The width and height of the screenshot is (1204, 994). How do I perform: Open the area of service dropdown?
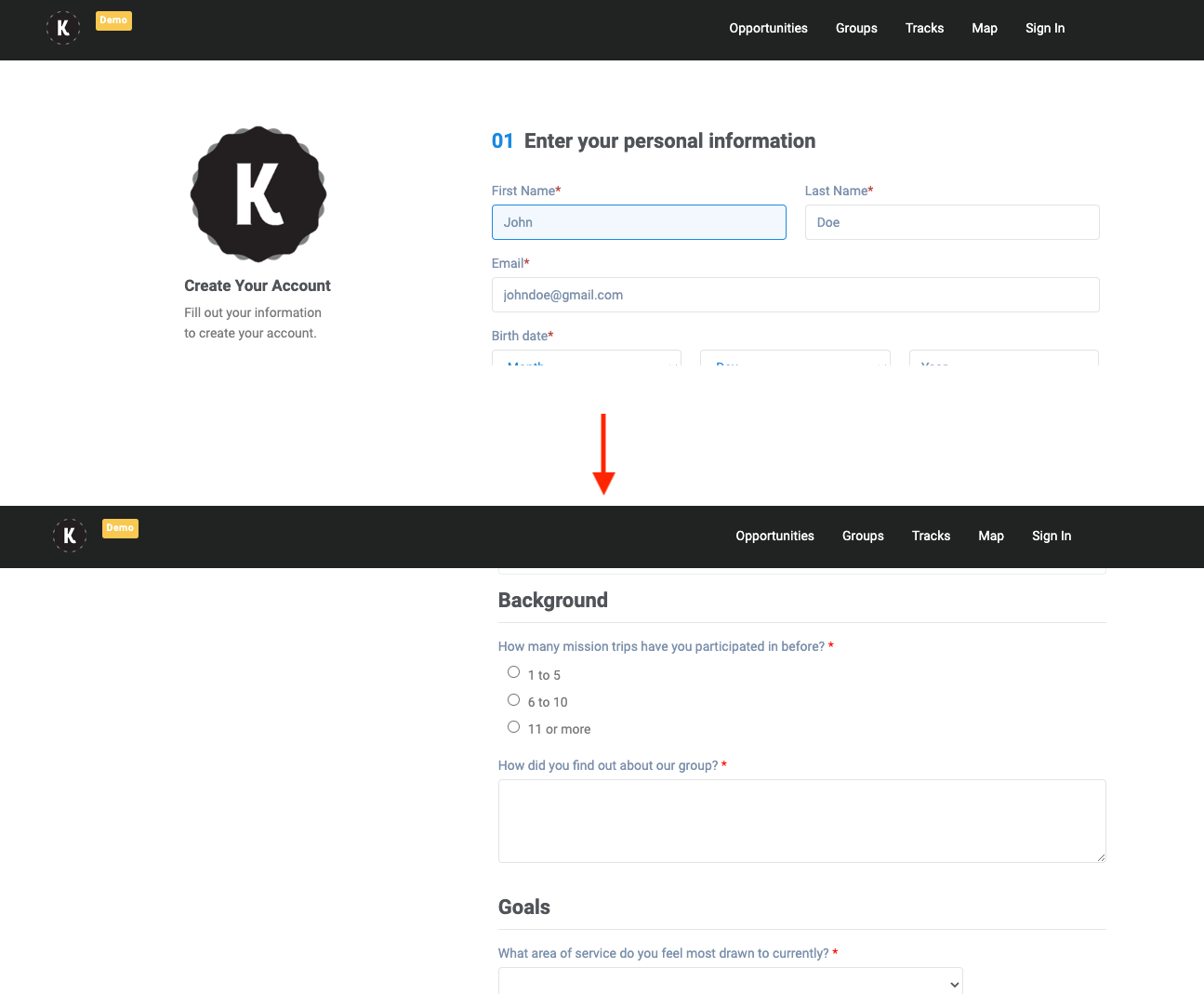point(731,982)
